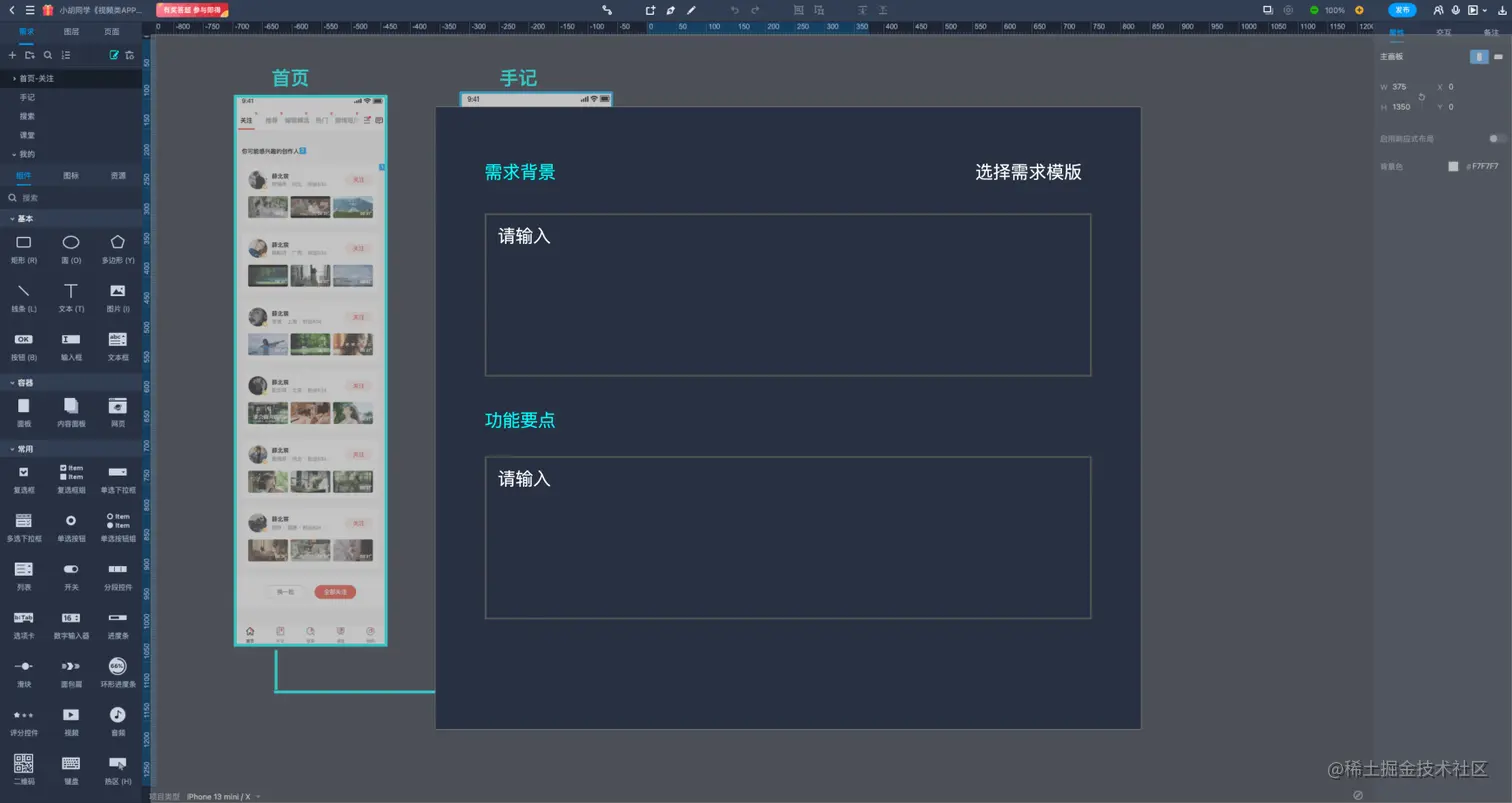Switch to the 页面 tab

112,32
